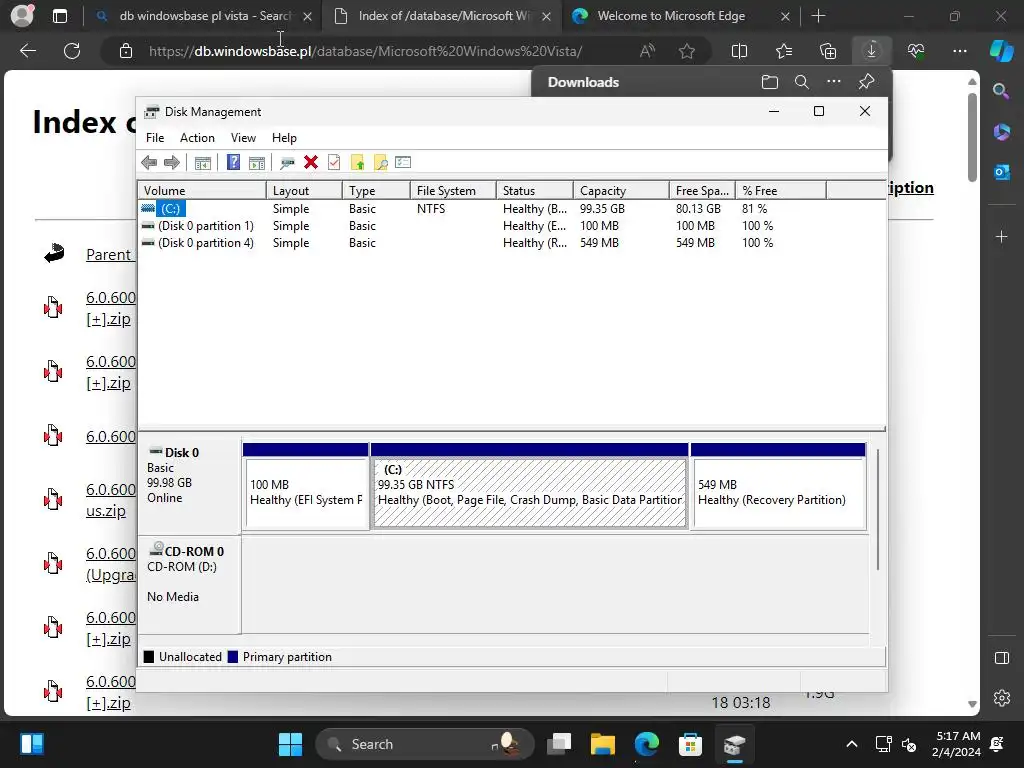Search downloads with magnifier in Downloads panel
The width and height of the screenshot is (1024, 768).
pyautogui.click(x=802, y=82)
